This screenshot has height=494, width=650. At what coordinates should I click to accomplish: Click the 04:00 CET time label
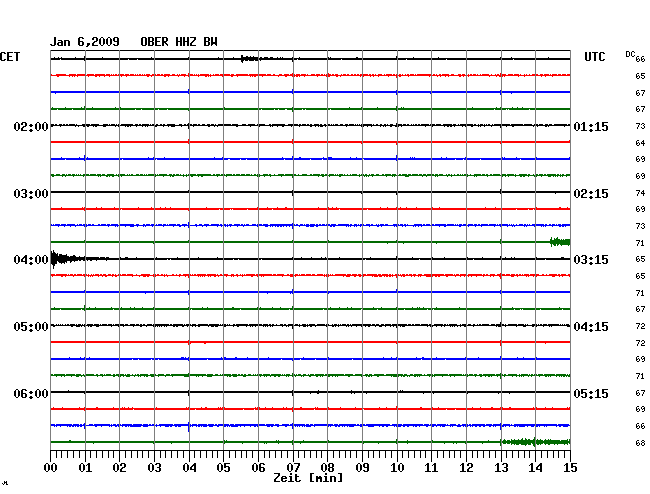point(31,260)
